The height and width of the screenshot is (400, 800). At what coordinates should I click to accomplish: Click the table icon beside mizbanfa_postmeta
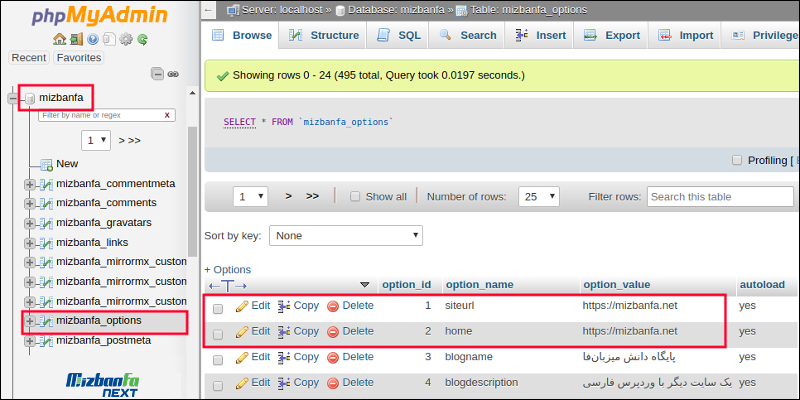tap(46, 341)
